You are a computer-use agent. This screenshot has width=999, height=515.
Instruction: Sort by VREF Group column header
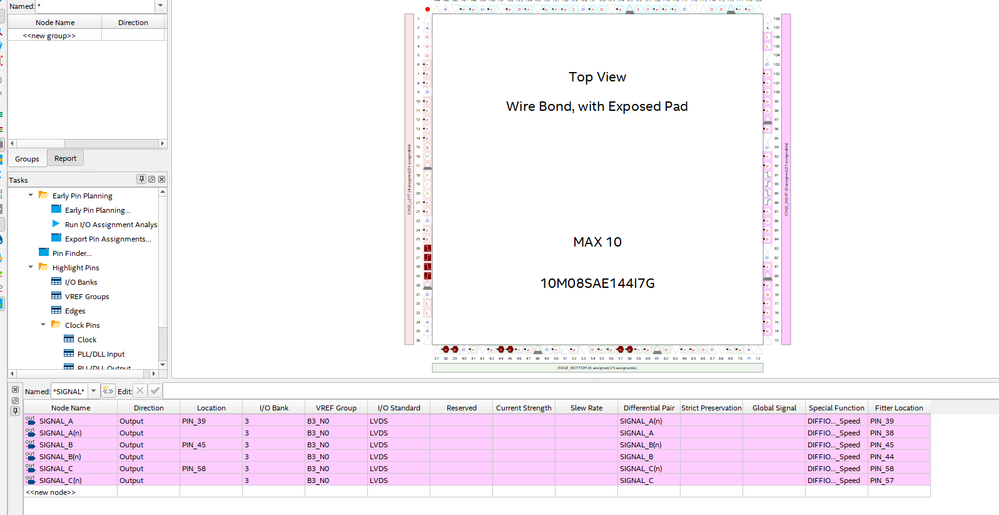[336, 408]
